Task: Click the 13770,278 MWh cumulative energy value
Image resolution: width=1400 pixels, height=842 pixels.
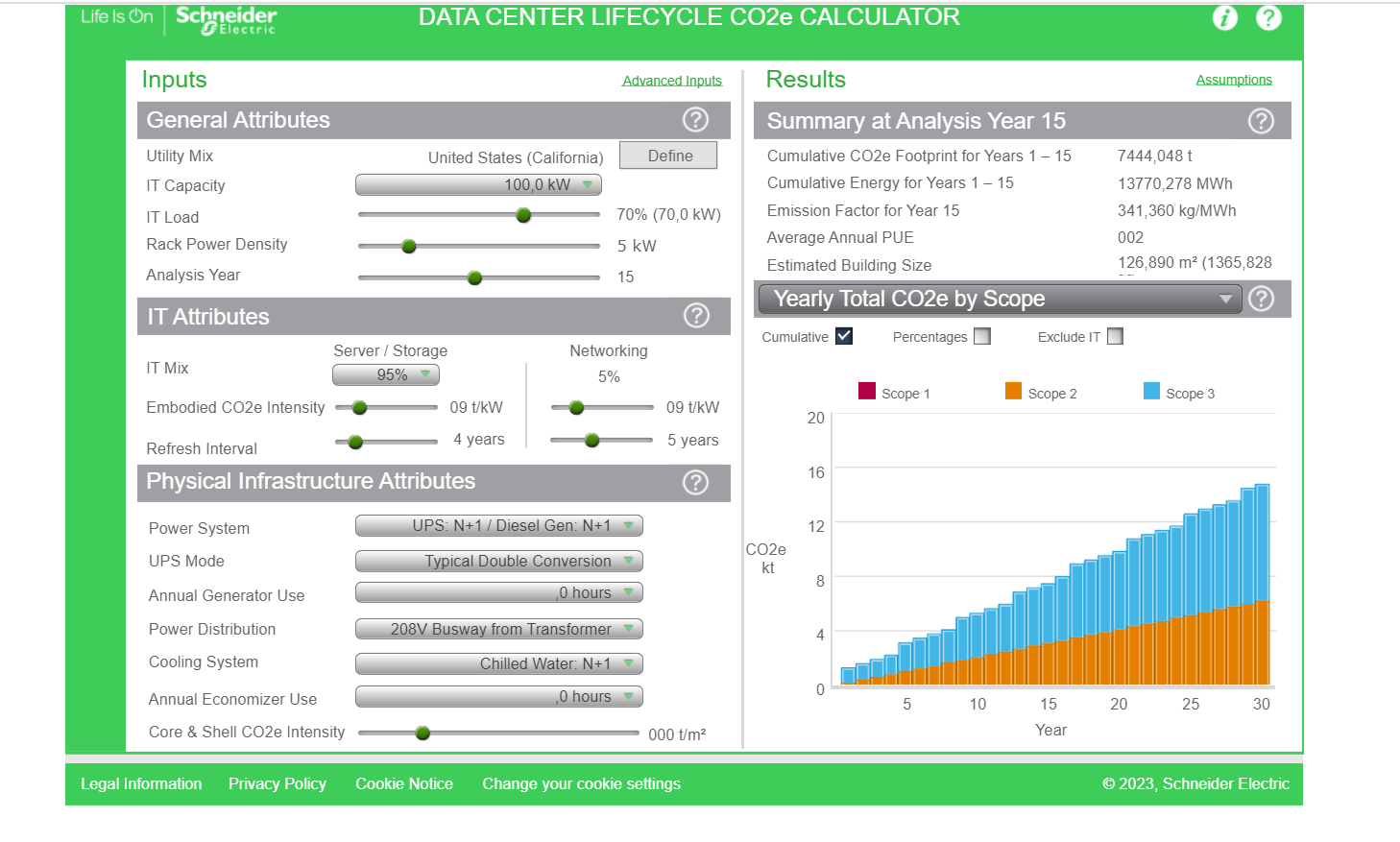Action: coord(1175,183)
